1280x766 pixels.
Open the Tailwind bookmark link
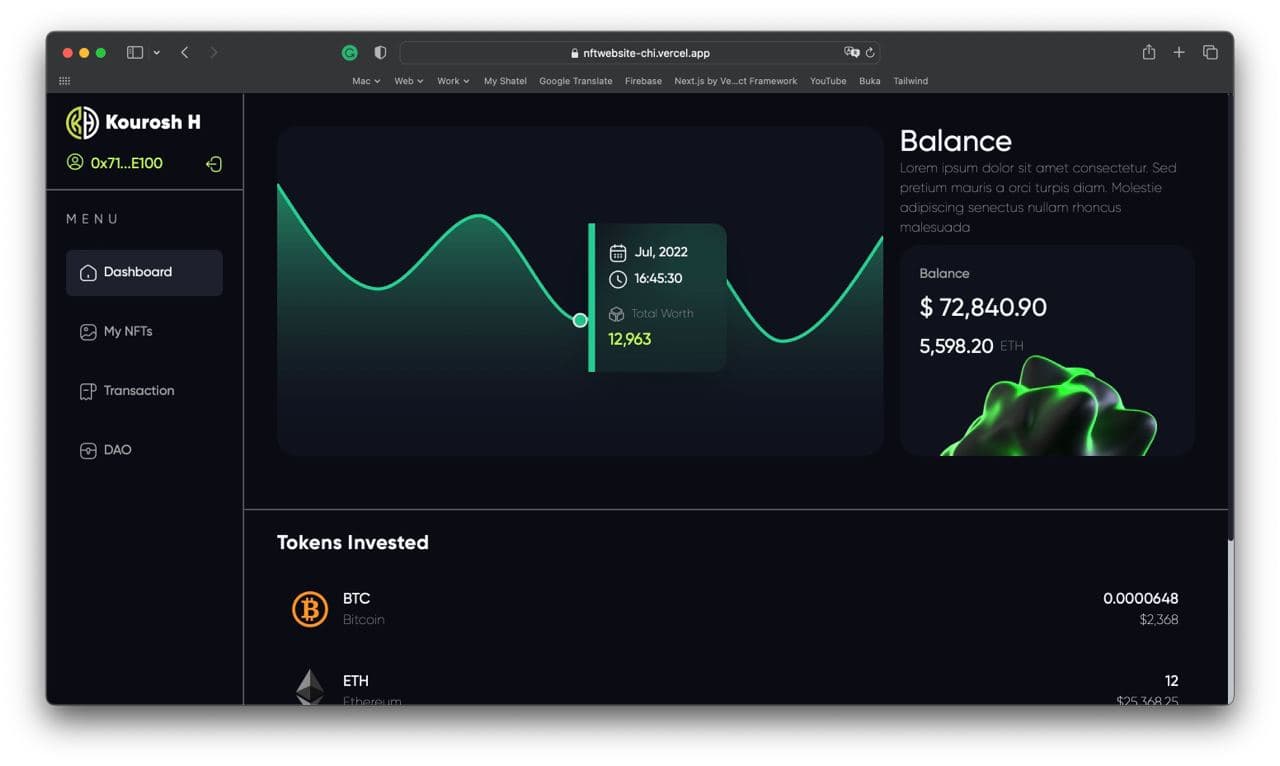click(910, 81)
